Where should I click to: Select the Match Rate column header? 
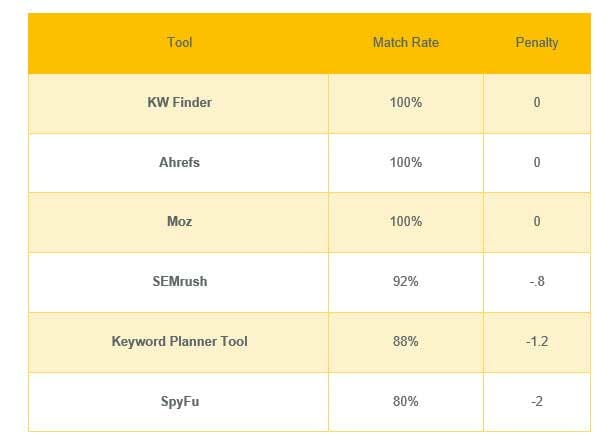[x=406, y=42]
